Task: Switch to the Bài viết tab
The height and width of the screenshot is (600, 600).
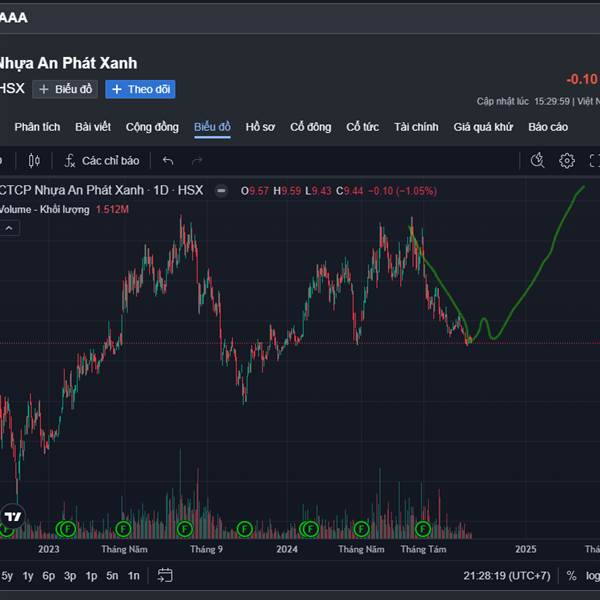Action: 93,127
